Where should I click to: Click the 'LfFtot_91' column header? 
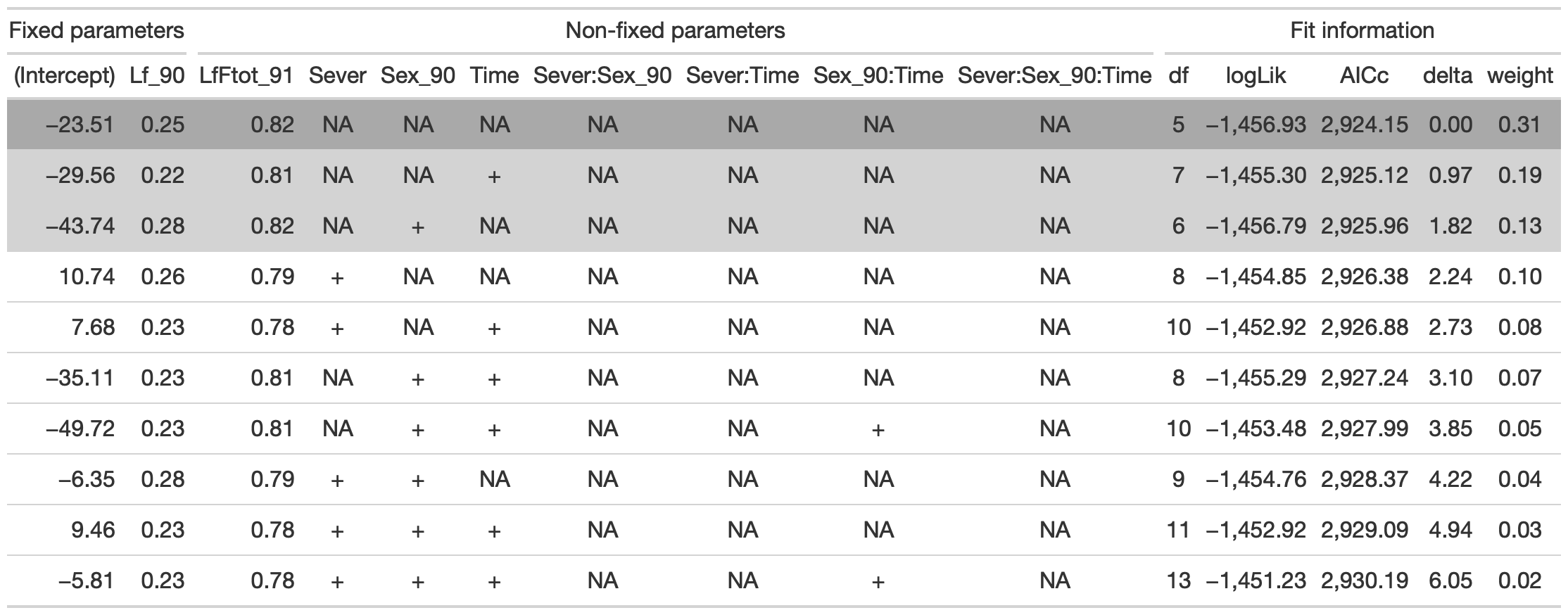(x=246, y=75)
